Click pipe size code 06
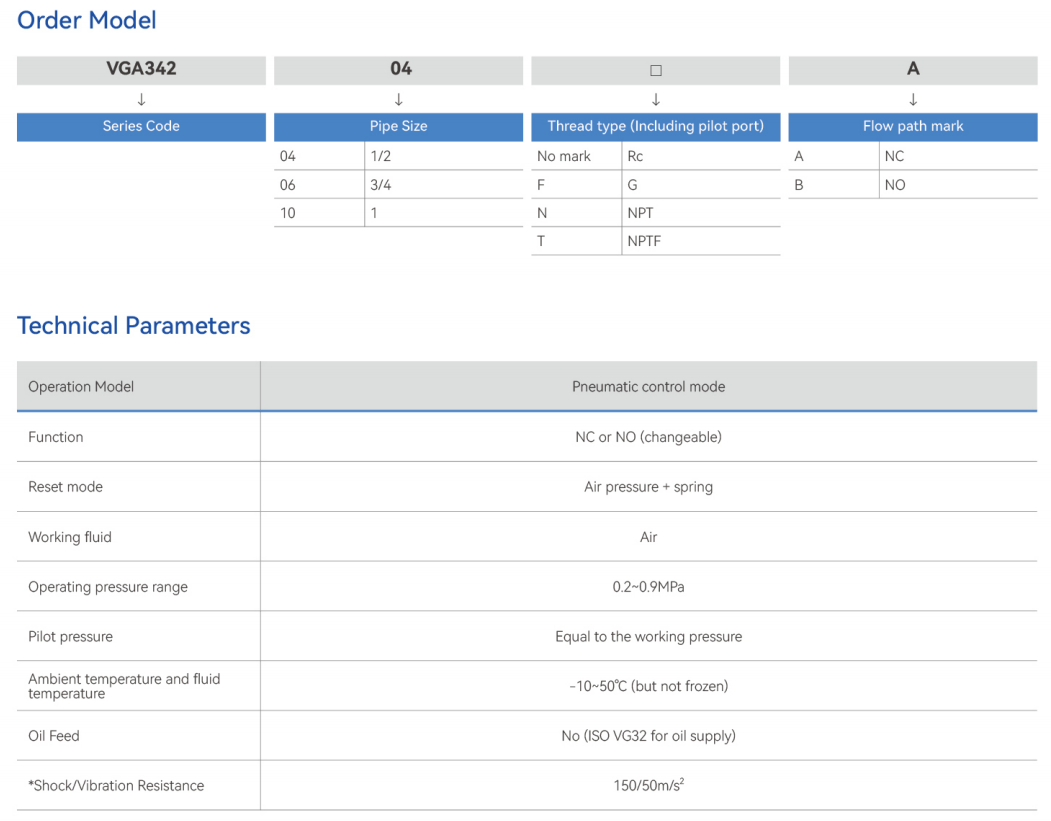Image resolution: width=1051 pixels, height=821 pixels. pyautogui.click(x=288, y=185)
